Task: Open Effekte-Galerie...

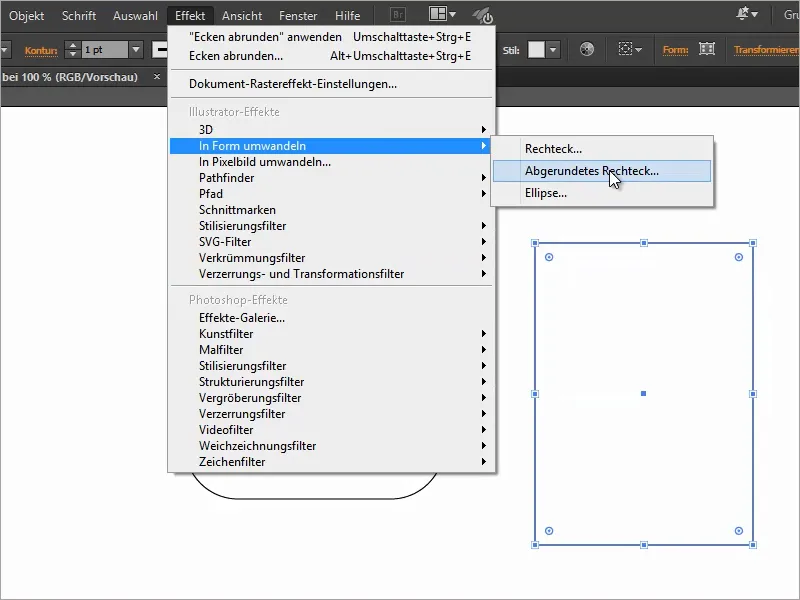Action: click(x=331, y=318)
